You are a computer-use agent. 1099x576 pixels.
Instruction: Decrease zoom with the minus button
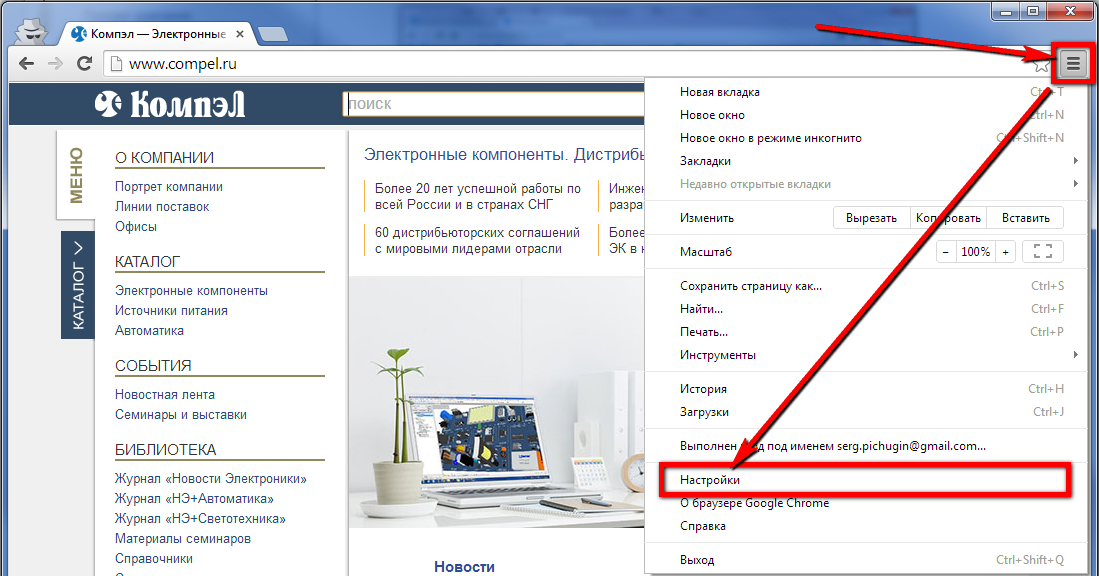click(946, 252)
